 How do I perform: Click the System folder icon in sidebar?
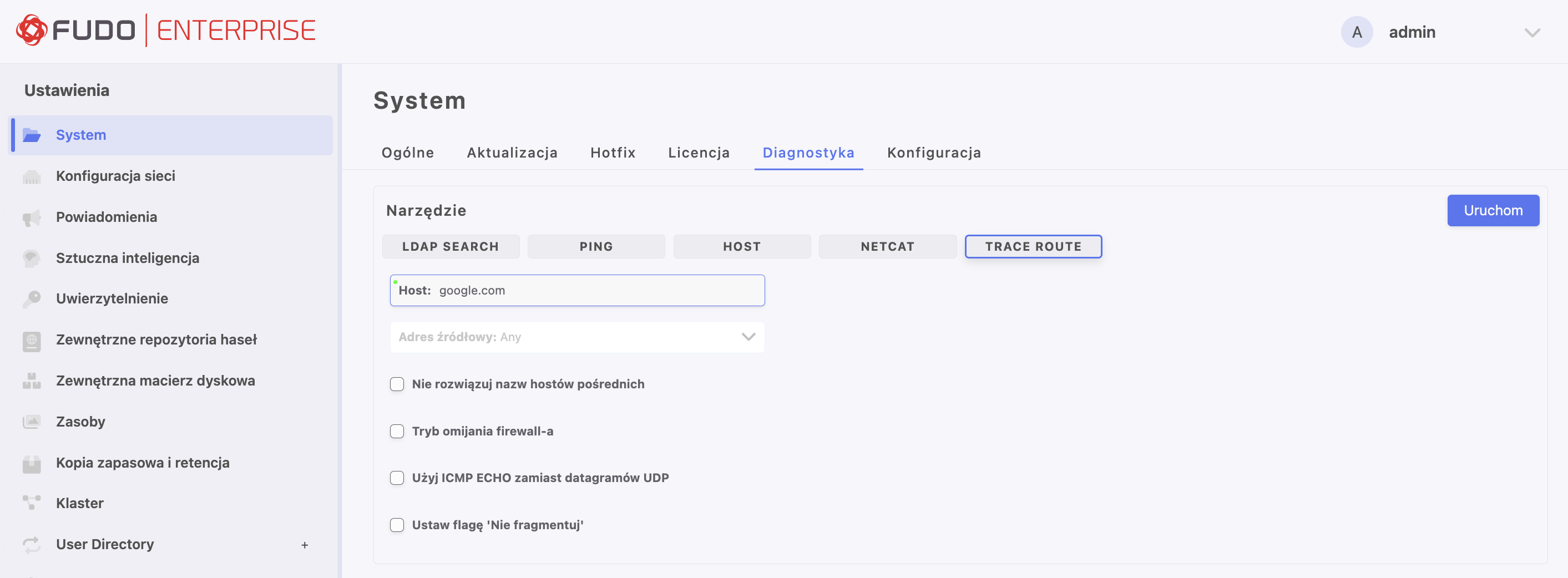[x=32, y=135]
